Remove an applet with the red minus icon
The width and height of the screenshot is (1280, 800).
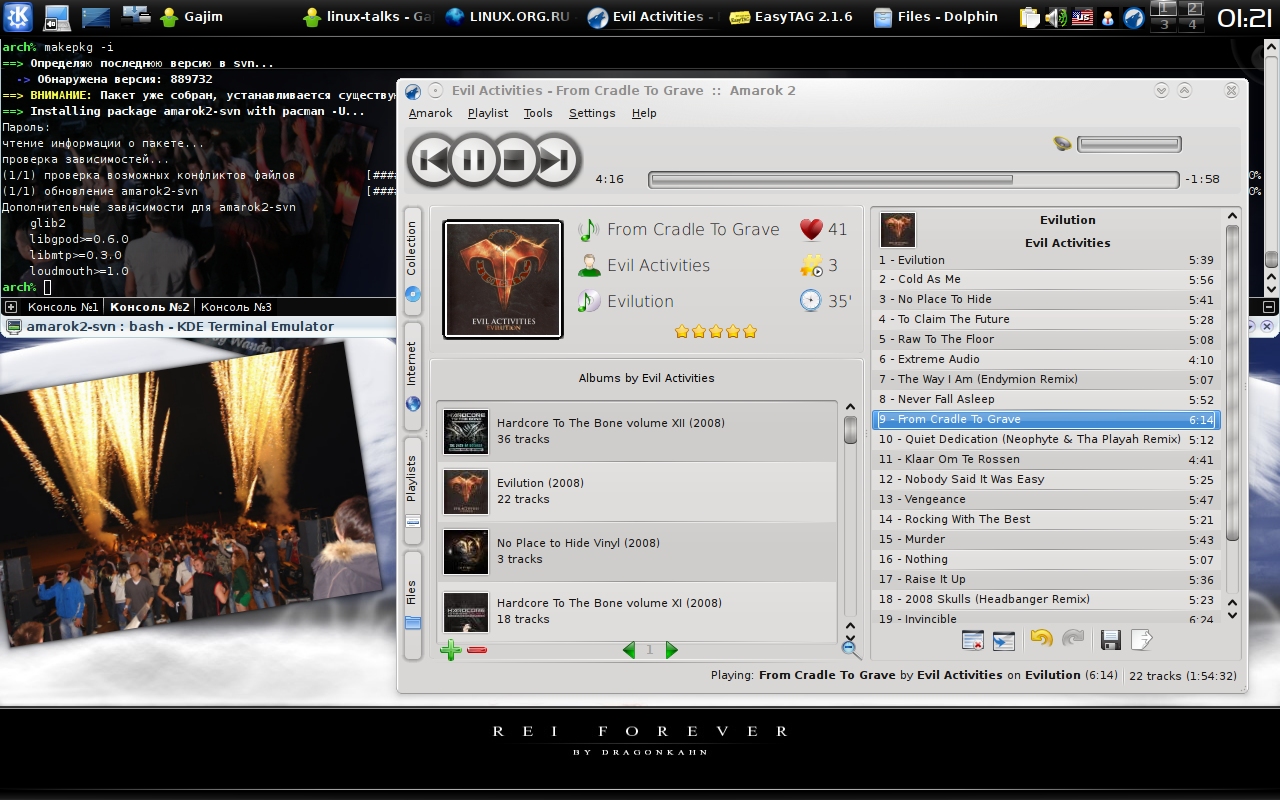click(x=477, y=651)
